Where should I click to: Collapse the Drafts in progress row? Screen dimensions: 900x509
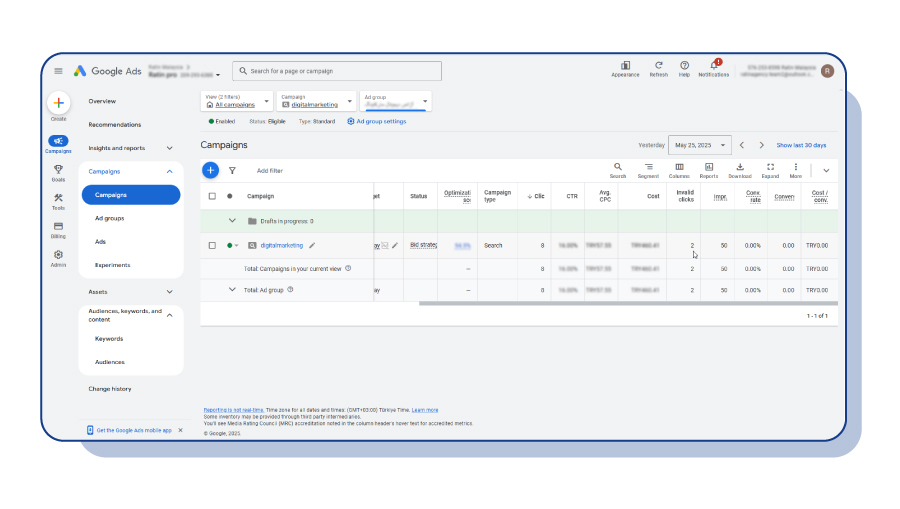tap(232, 221)
